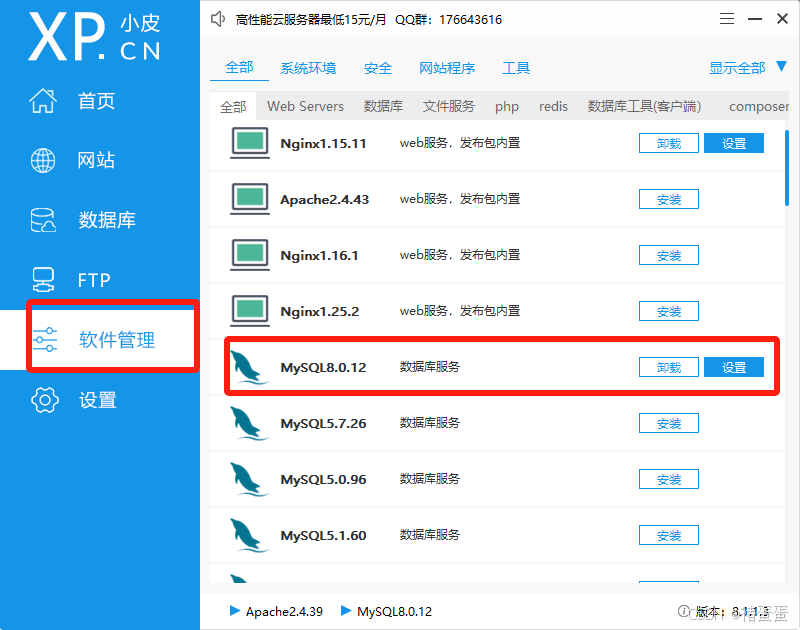Minimize the window

(755, 19)
